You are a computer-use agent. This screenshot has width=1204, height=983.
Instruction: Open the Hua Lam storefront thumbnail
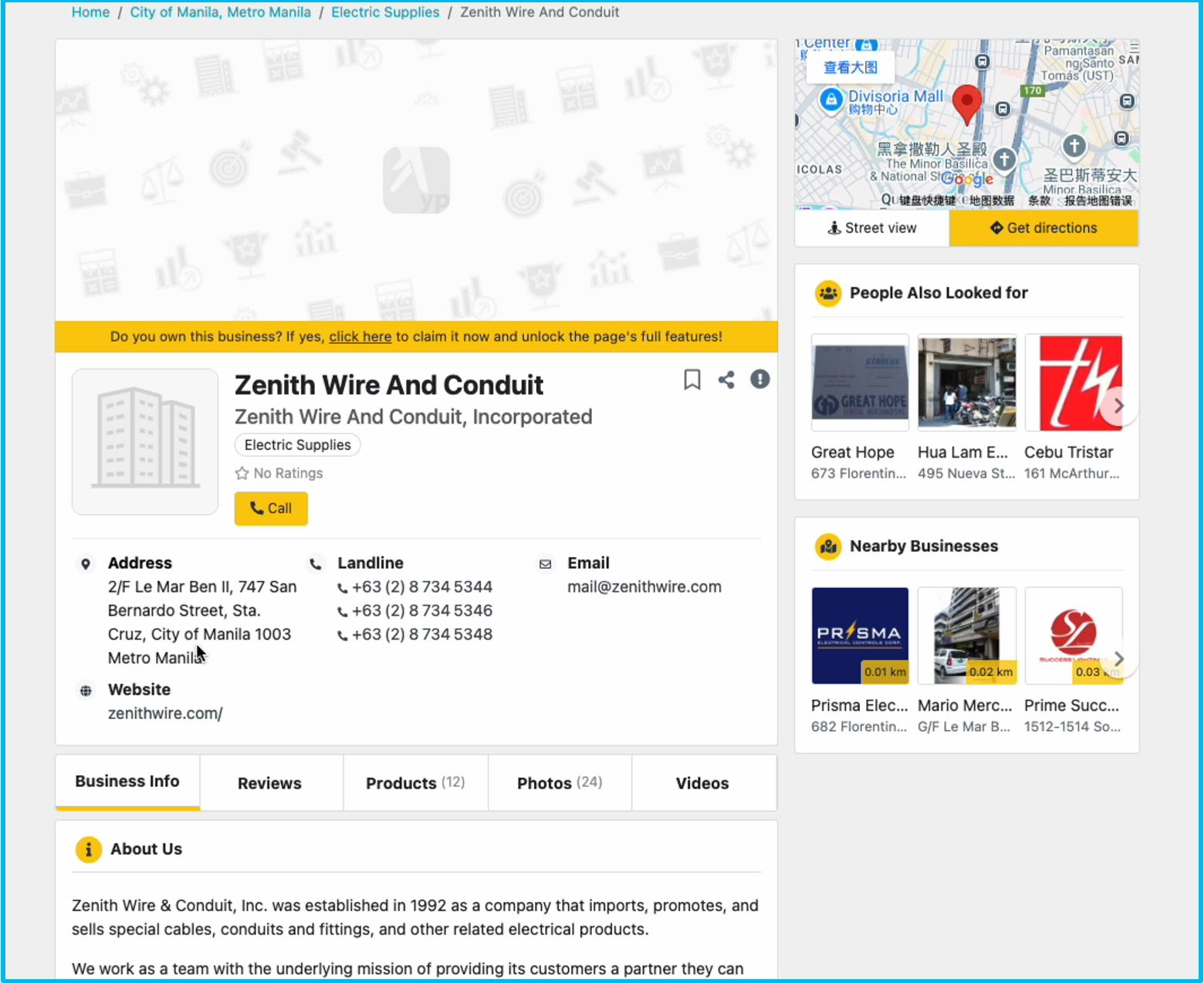pos(966,383)
